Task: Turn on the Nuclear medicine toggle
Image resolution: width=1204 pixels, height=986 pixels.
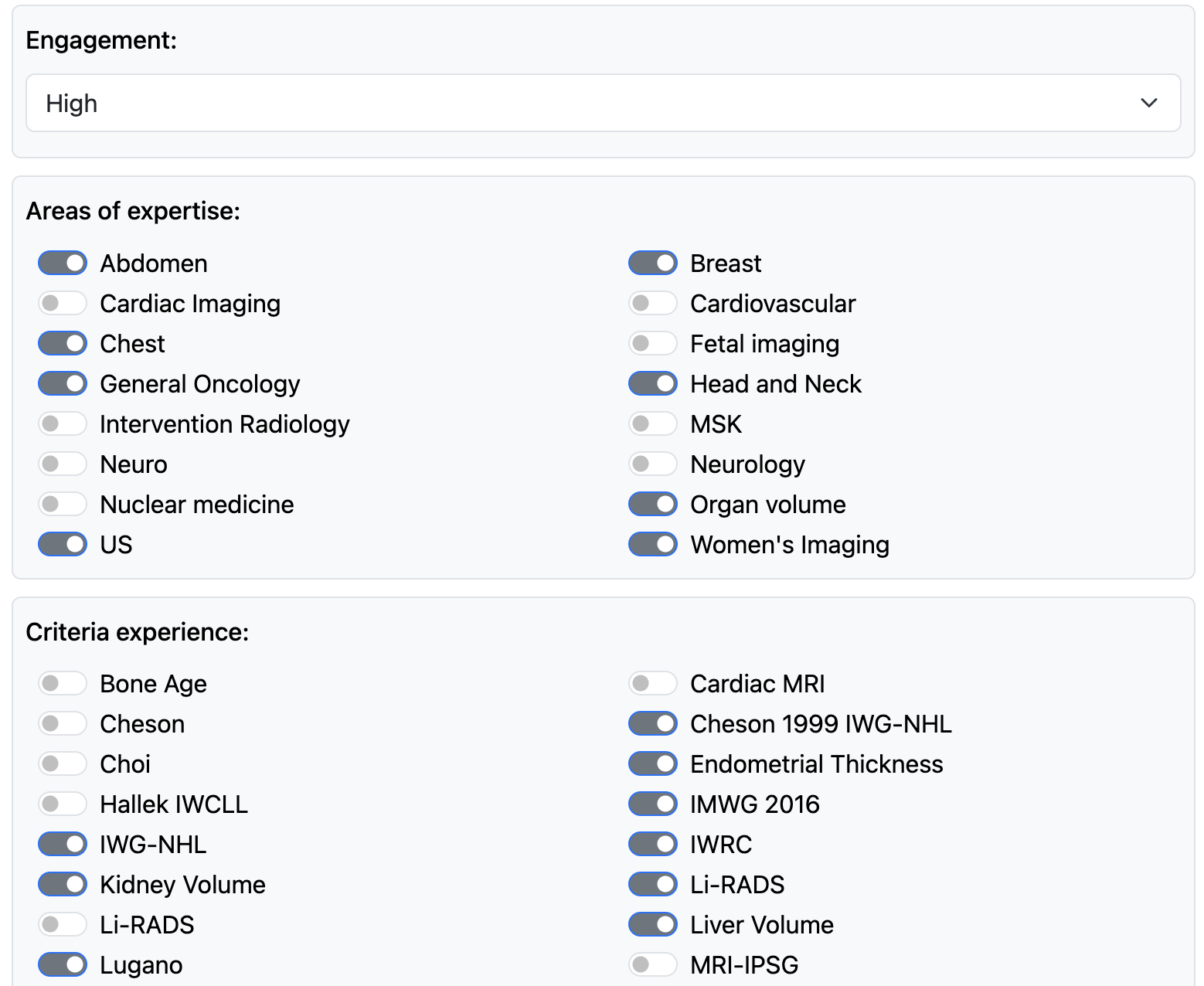Action: [63, 504]
